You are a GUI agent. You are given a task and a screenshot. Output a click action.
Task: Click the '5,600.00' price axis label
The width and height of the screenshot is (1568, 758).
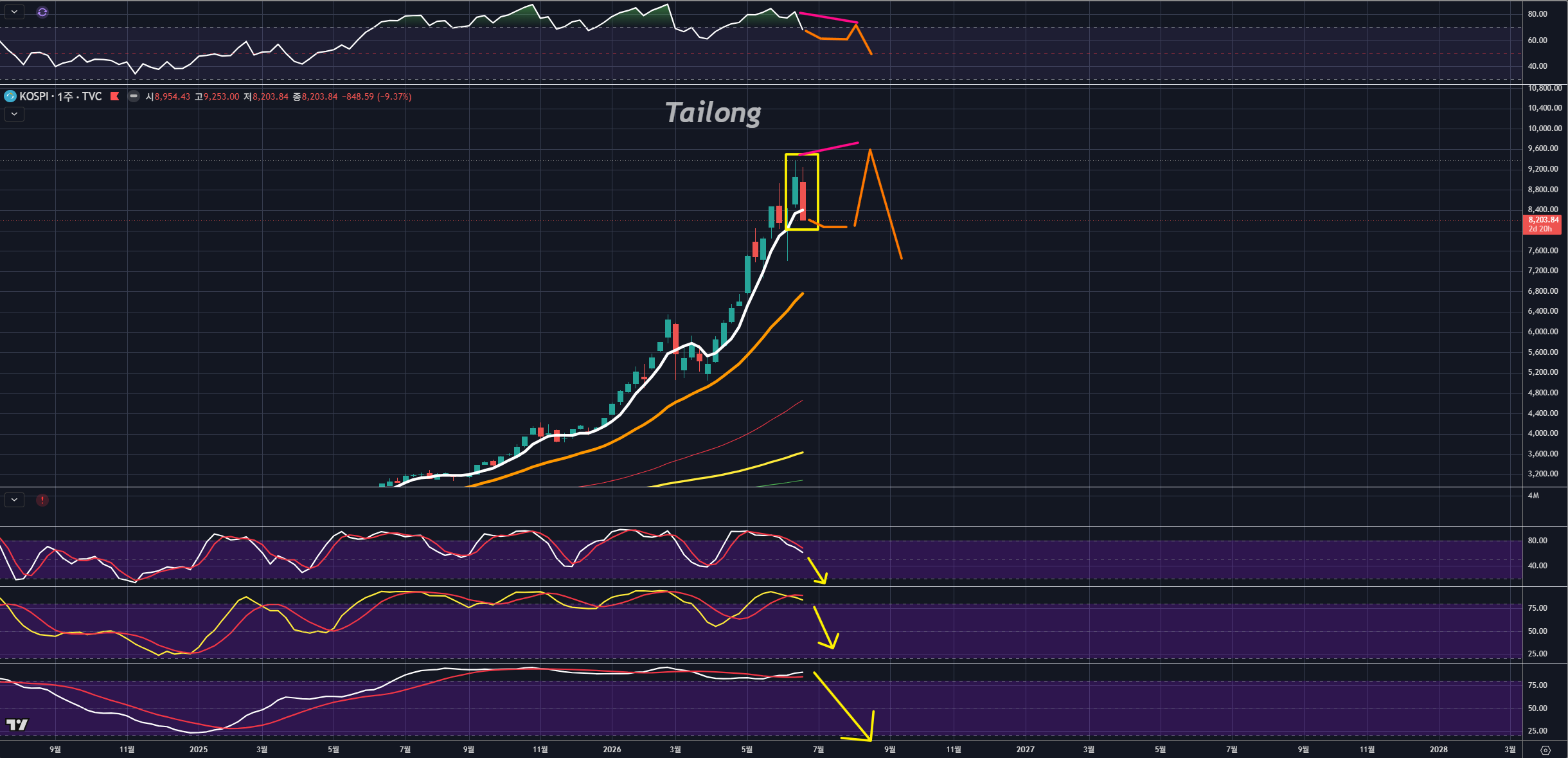[x=1543, y=352]
